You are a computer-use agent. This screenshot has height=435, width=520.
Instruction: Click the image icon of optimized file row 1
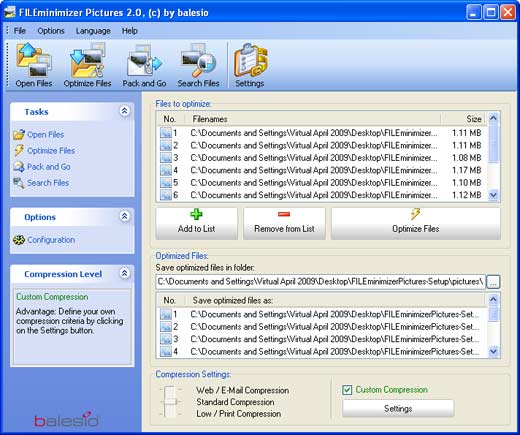[166, 314]
